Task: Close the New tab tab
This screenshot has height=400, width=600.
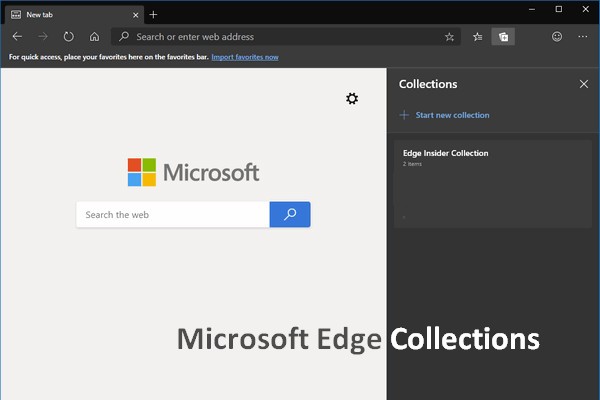Action: click(135, 15)
